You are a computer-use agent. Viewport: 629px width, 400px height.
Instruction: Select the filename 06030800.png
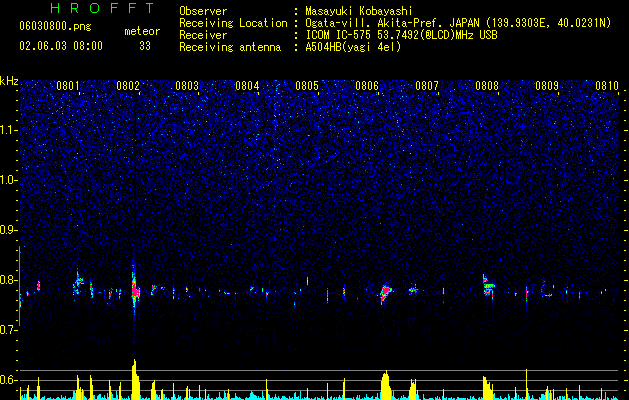coord(55,27)
